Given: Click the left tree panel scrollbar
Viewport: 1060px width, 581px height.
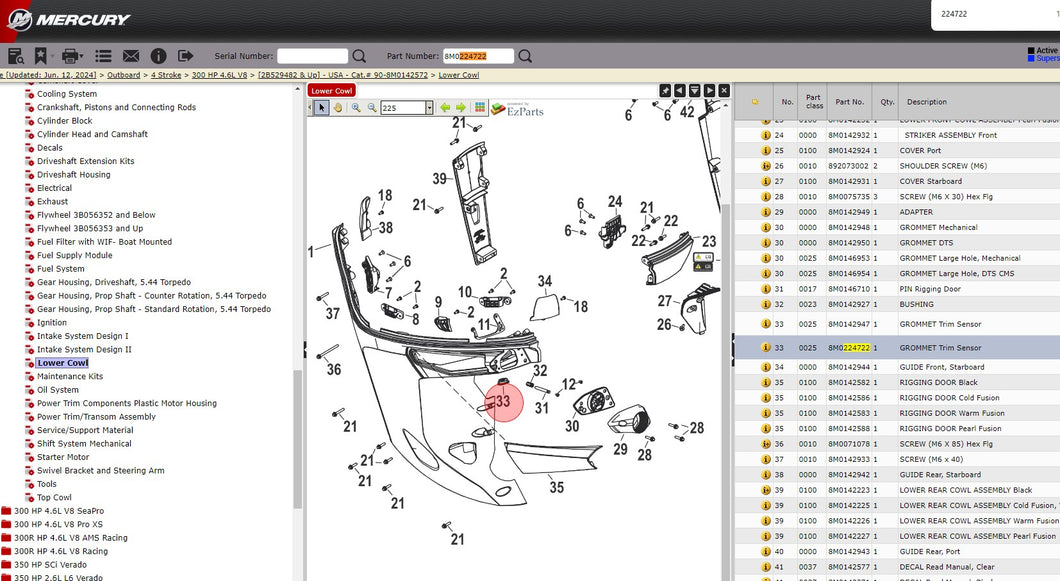Looking at the screenshot, I should (297, 439).
